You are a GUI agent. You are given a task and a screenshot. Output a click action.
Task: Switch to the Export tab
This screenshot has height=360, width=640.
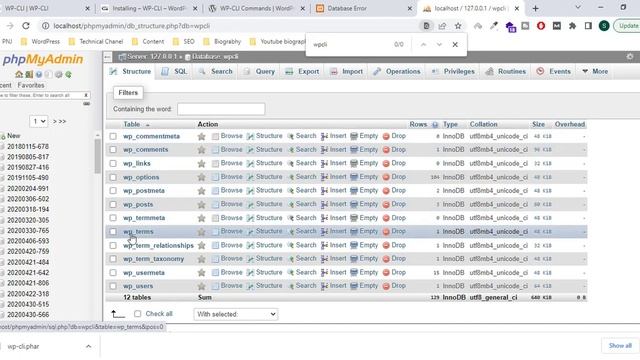pyautogui.click(x=302, y=71)
